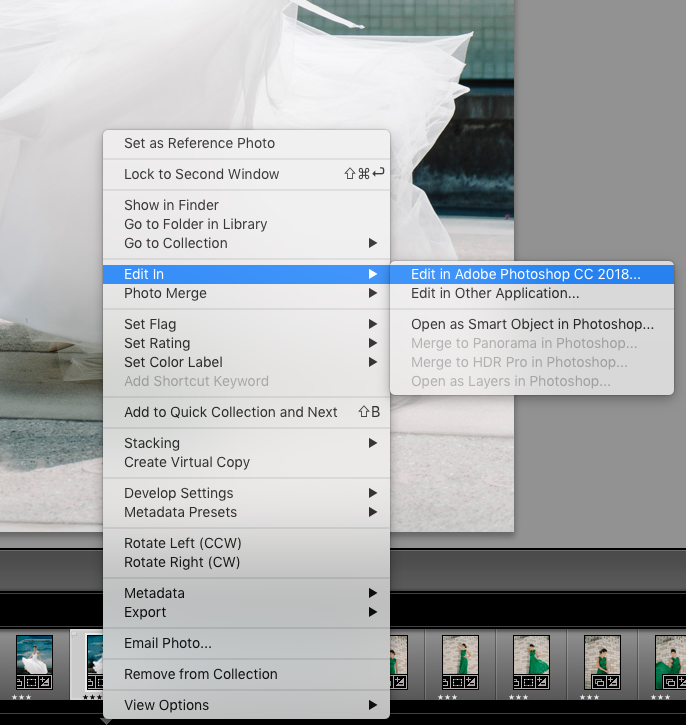The image size is (686, 725).
Task: Expand the Photo Merge submenu
Action: pos(246,293)
